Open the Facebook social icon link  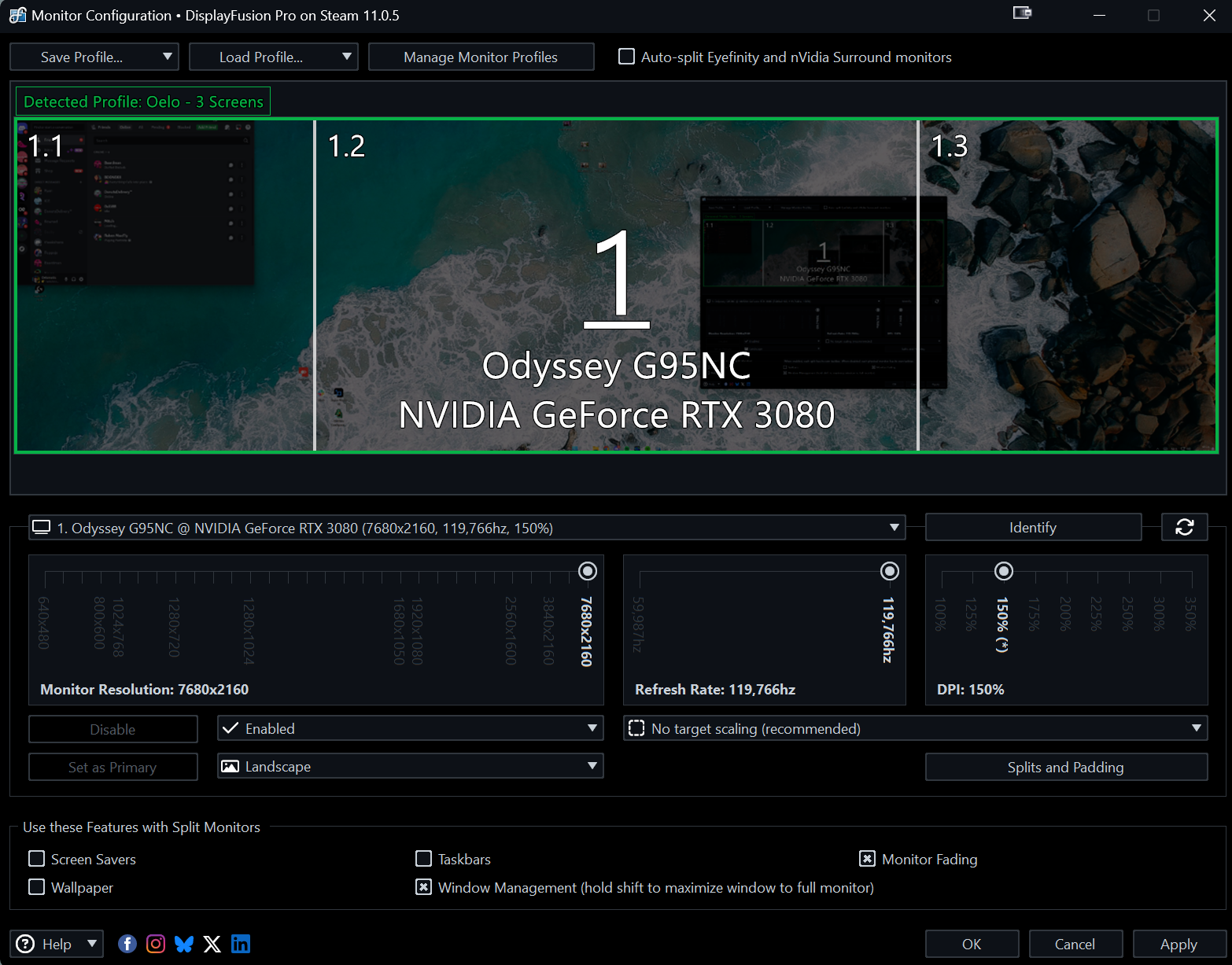coord(127,944)
